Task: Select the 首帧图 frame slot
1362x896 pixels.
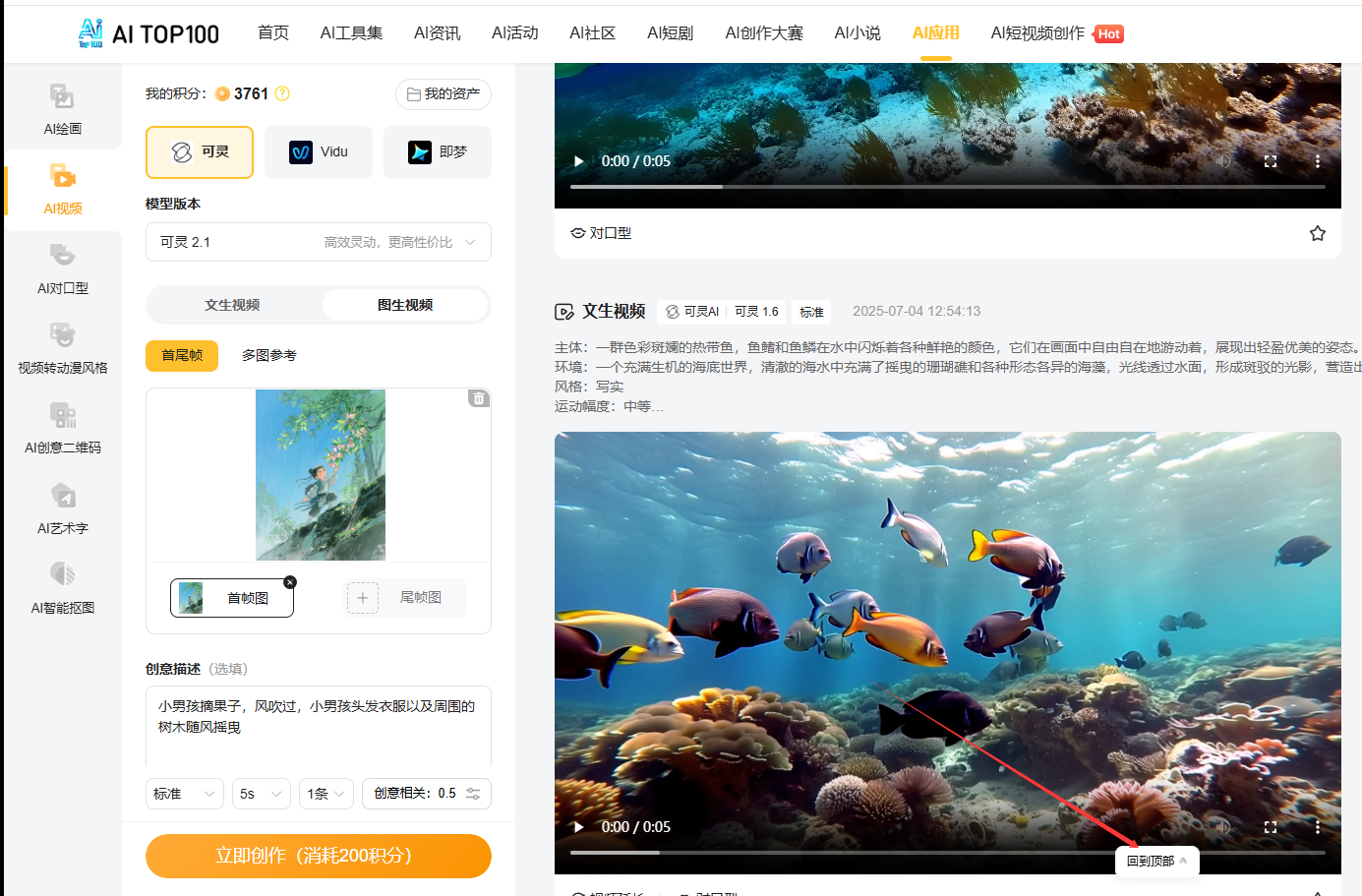Action: point(232,598)
